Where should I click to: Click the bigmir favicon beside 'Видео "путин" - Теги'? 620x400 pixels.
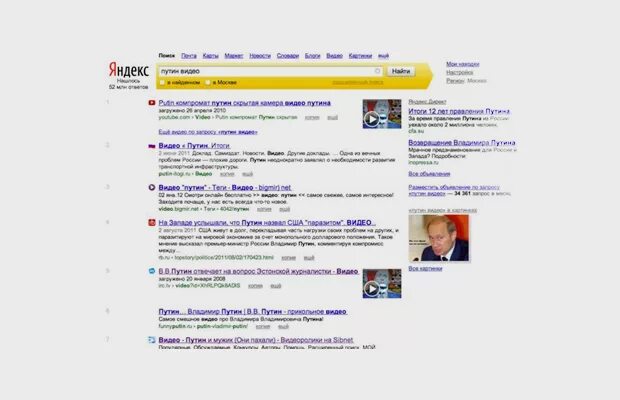click(x=152, y=187)
